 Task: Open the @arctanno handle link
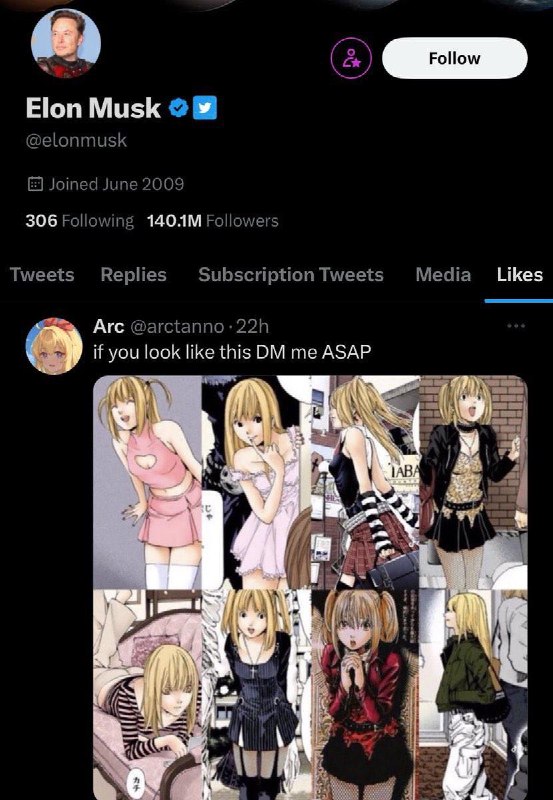click(x=178, y=327)
